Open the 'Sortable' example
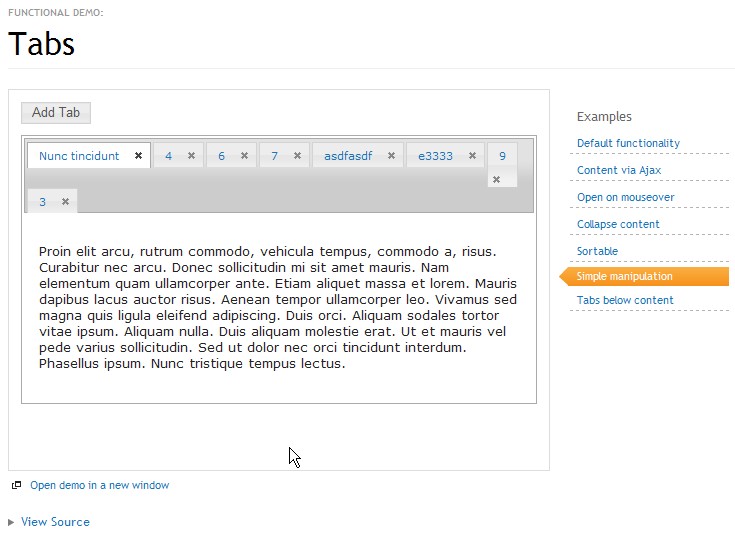 [597, 251]
